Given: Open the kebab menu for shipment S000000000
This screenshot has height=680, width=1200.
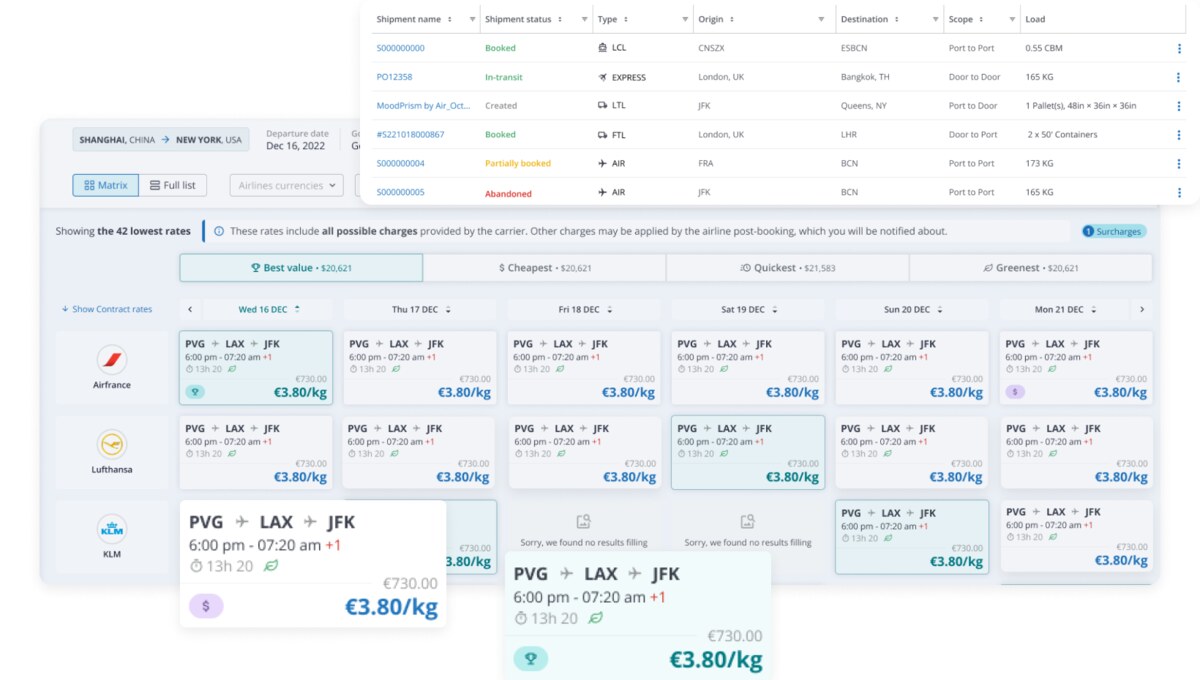Looking at the screenshot, I should 1179,48.
